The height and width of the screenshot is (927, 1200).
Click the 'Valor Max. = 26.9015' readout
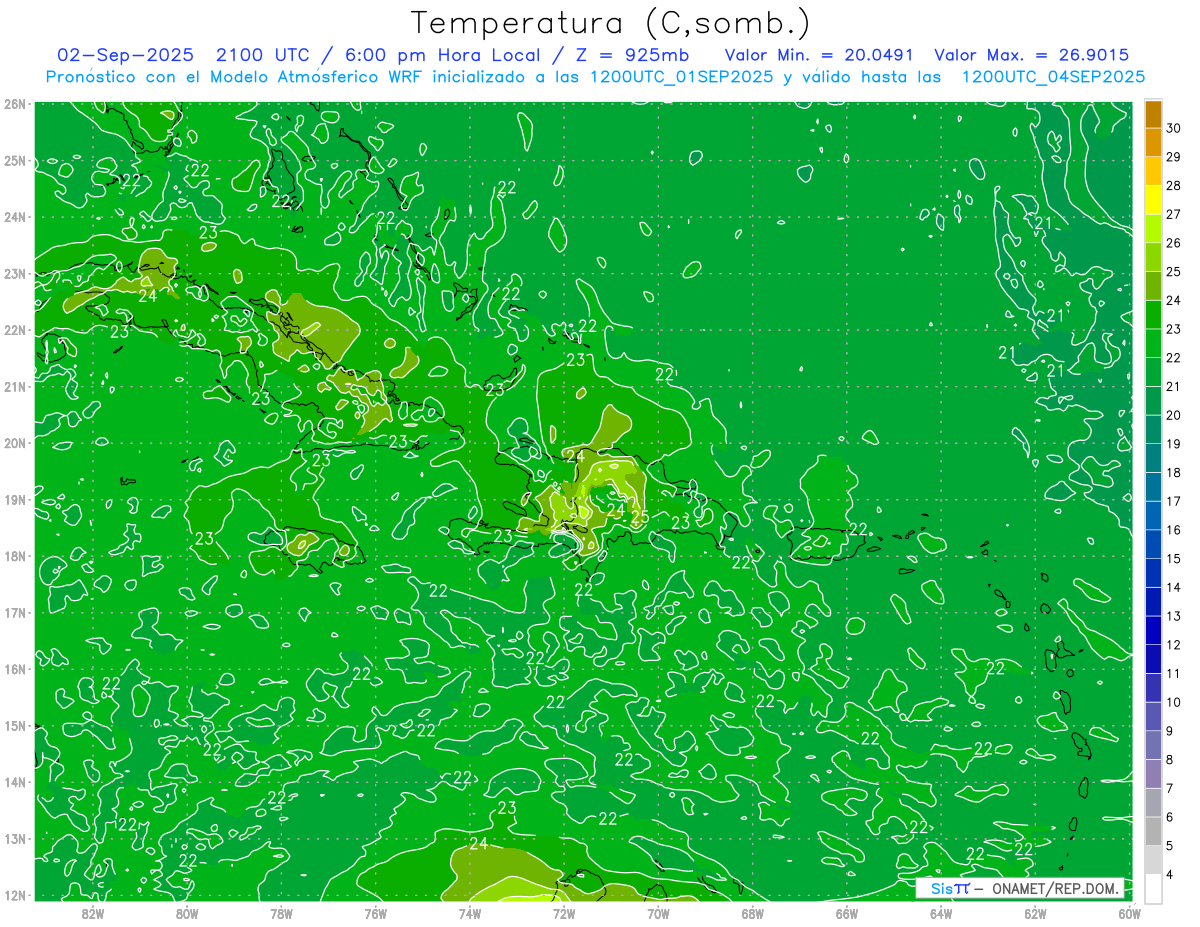pyautogui.click(x=1031, y=55)
